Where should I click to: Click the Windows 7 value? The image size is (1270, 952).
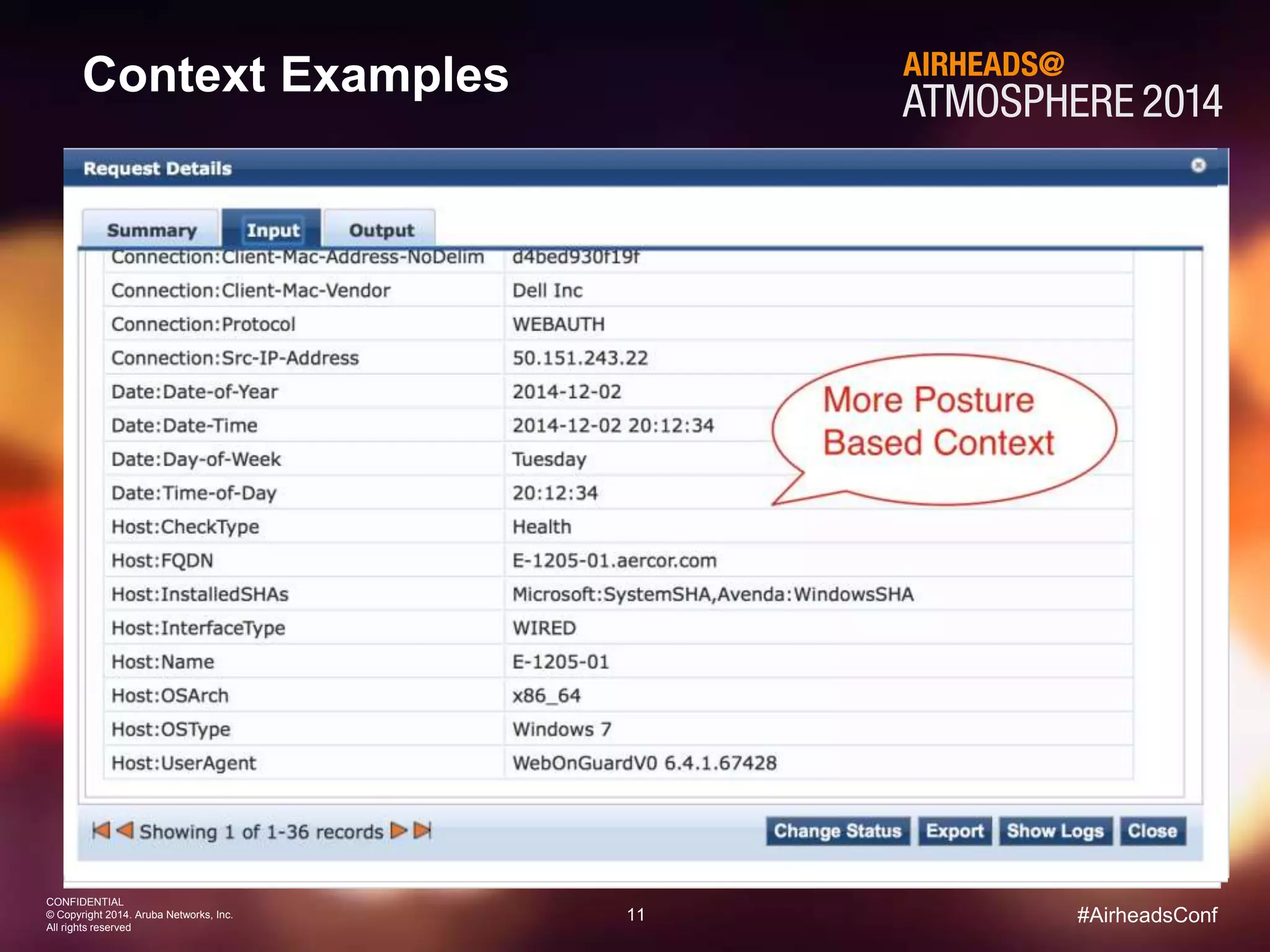(x=562, y=729)
